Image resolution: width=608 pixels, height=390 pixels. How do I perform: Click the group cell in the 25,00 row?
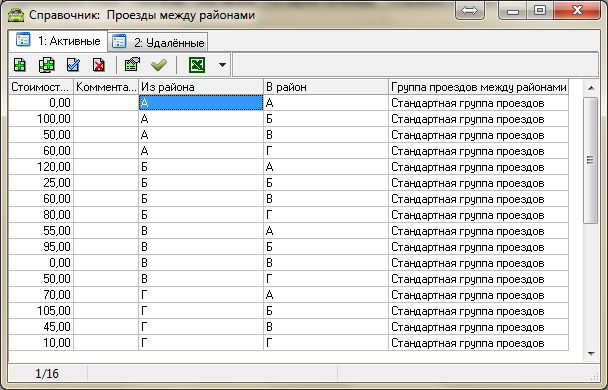pyautogui.click(x=478, y=183)
